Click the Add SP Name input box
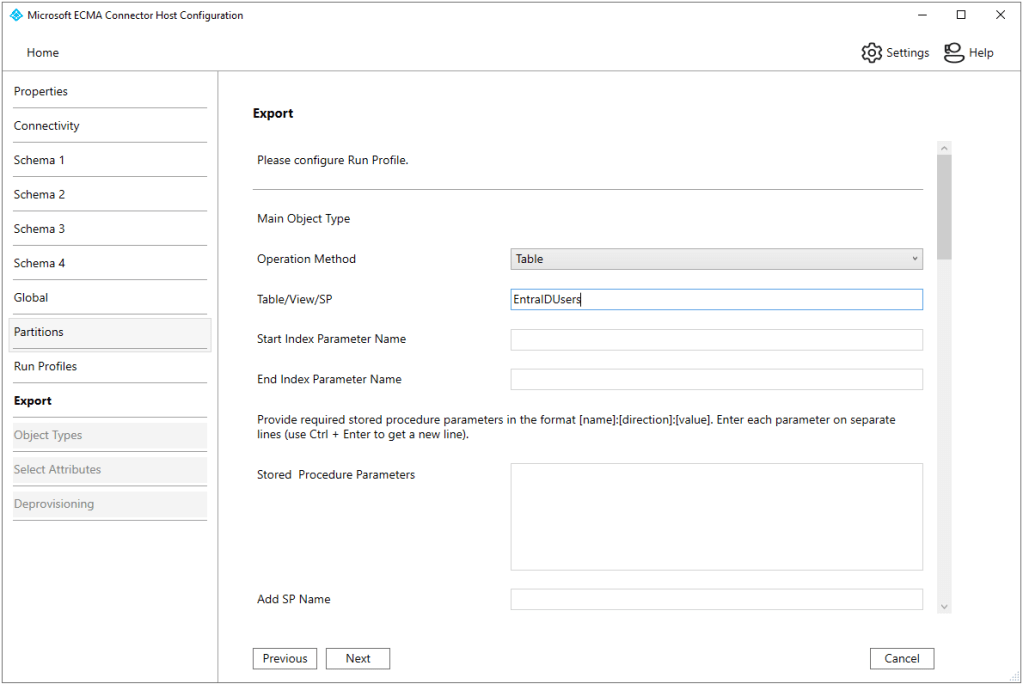Image resolution: width=1023 pixels, height=684 pixels. pyautogui.click(x=716, y=599)
